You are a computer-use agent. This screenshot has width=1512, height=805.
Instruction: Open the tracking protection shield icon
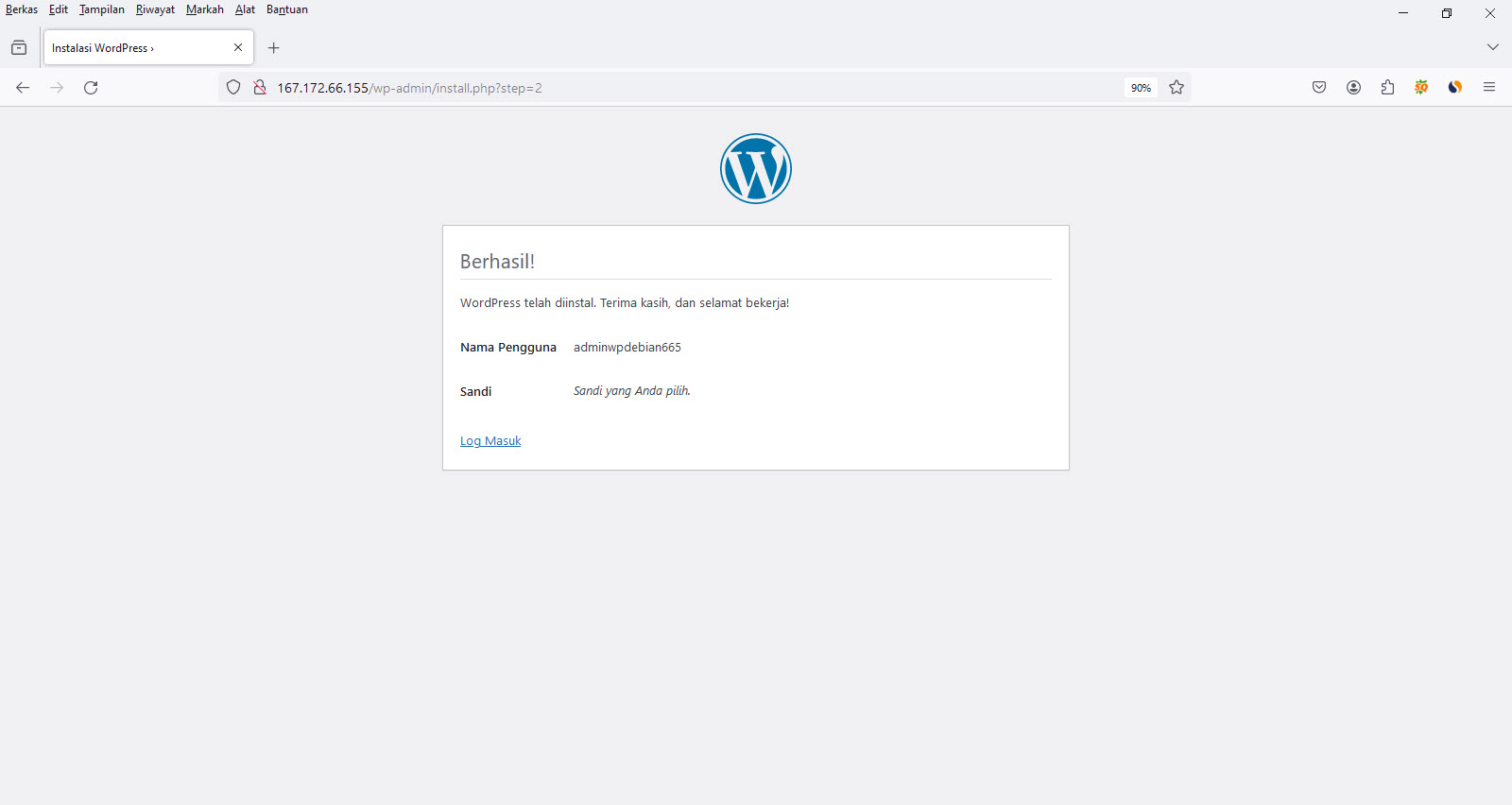[x=233, y=88]
